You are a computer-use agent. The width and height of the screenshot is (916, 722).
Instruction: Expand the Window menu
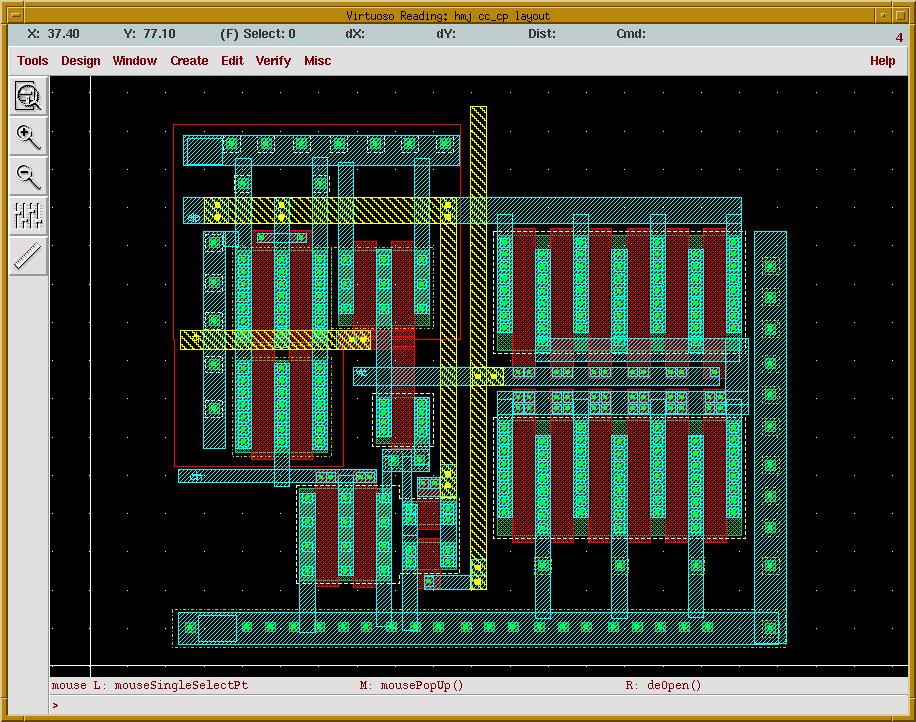tap(134, 61)
